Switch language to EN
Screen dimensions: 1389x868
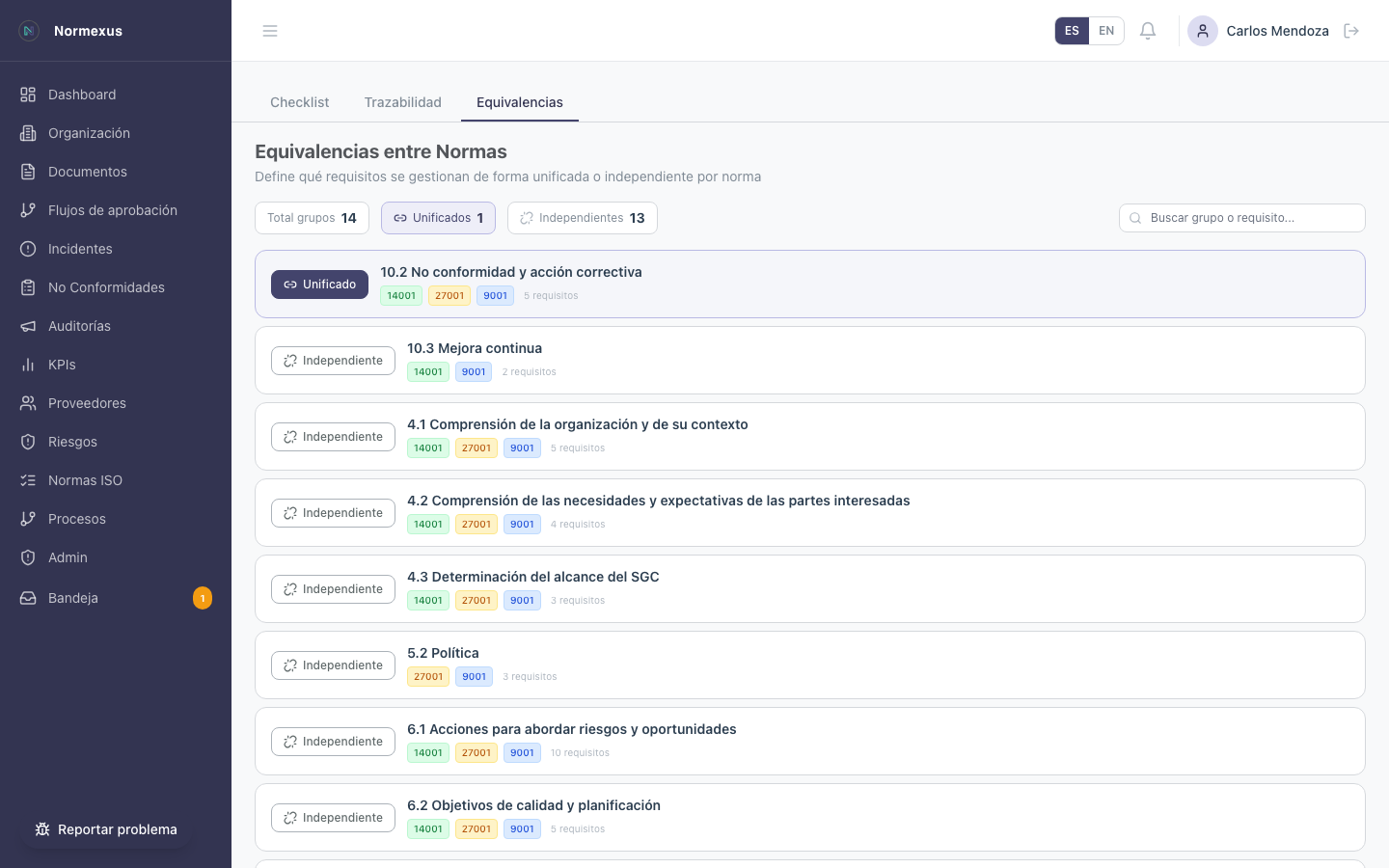coord(1106,31)
